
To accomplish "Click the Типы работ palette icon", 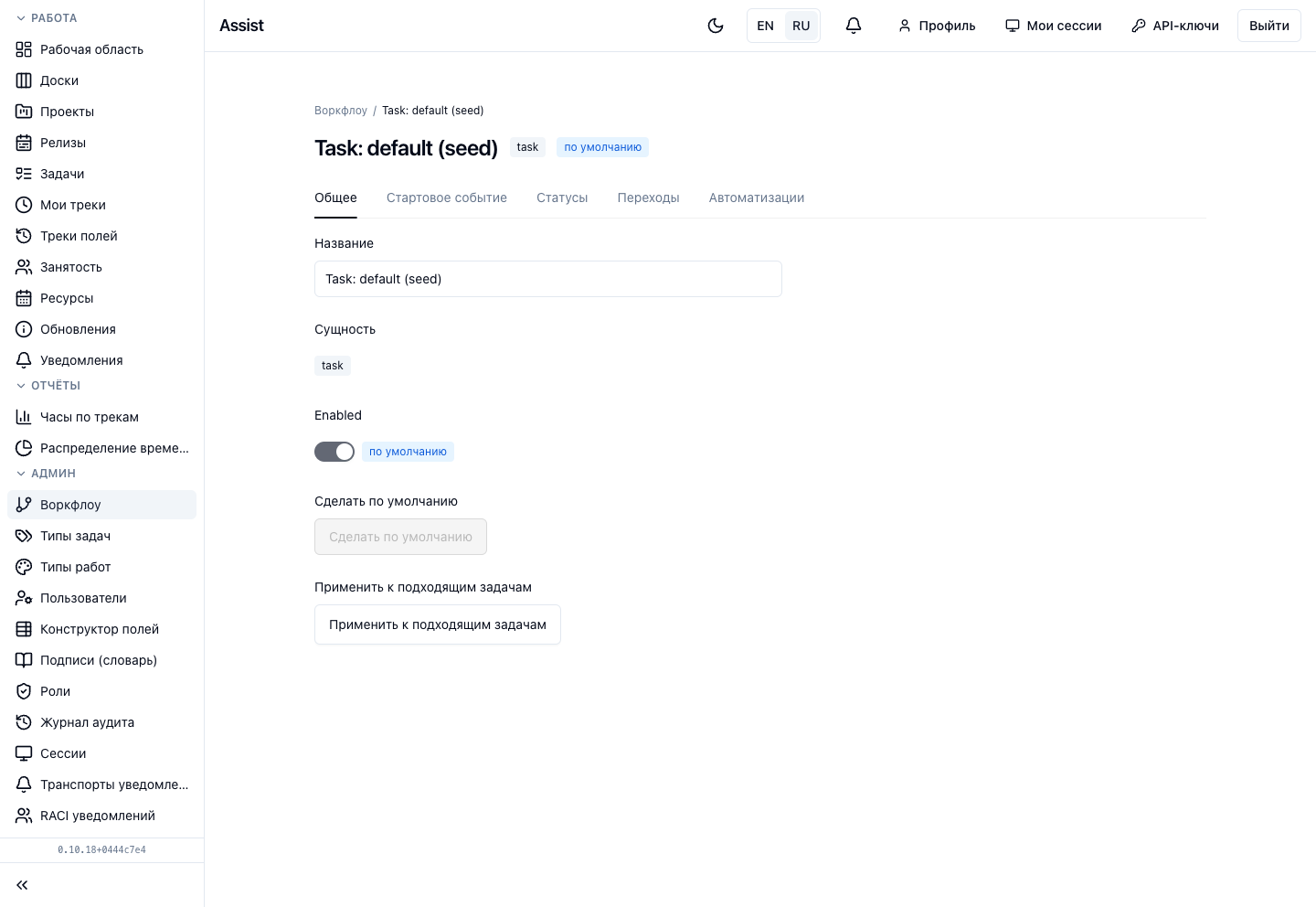I will point(24,567).
